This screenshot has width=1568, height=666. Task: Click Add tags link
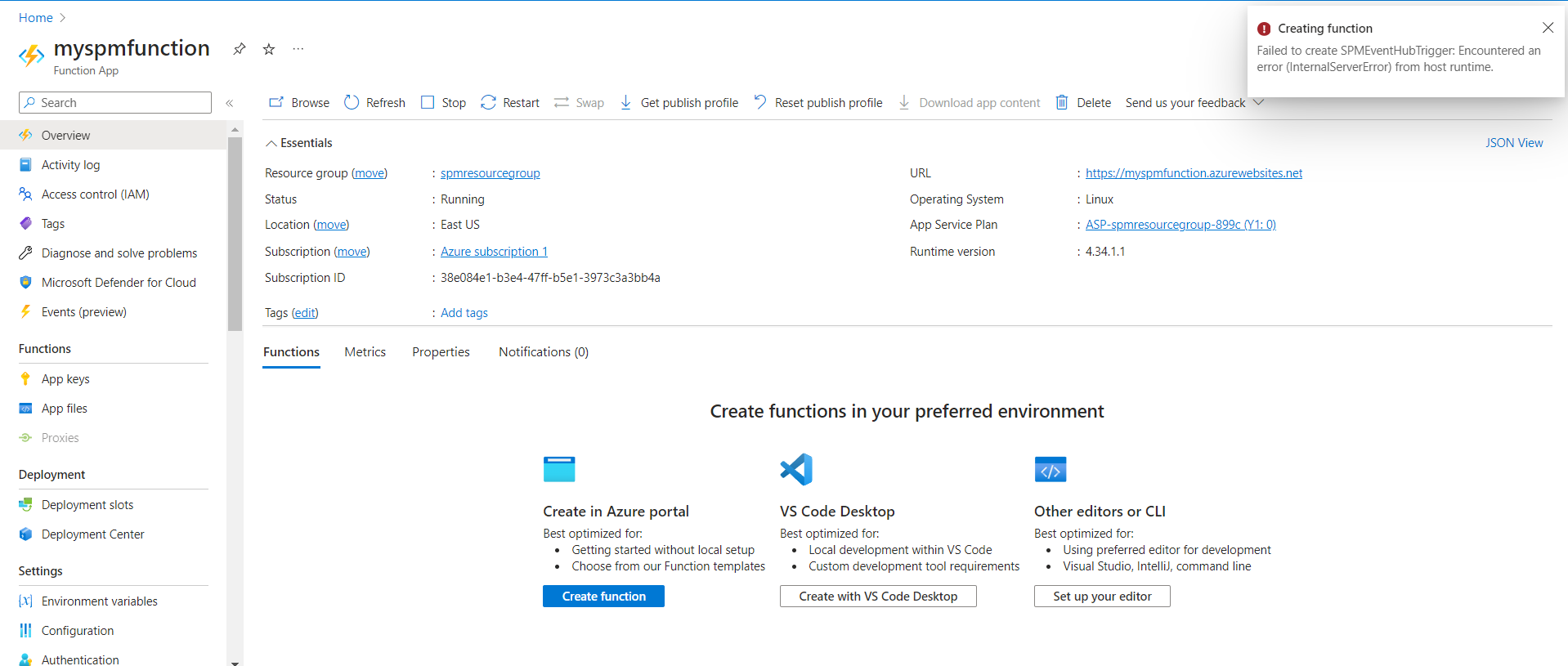point(464,313)
